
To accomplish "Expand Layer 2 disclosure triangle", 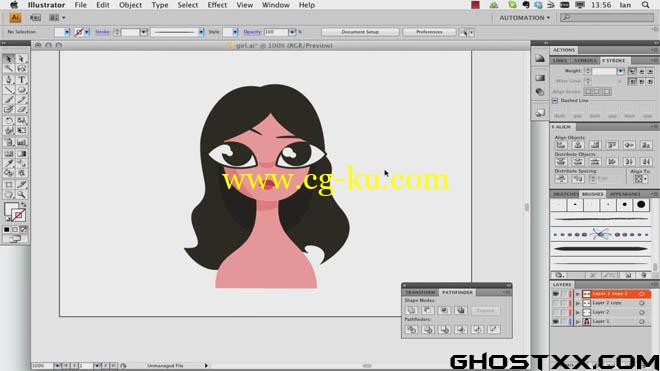I will click(x=578, y=312).
